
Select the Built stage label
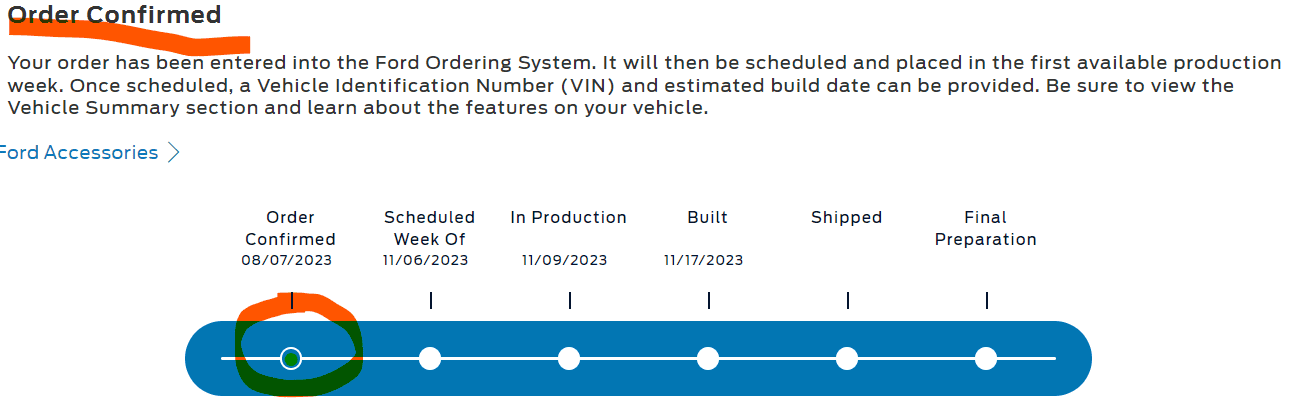(708, 217)
